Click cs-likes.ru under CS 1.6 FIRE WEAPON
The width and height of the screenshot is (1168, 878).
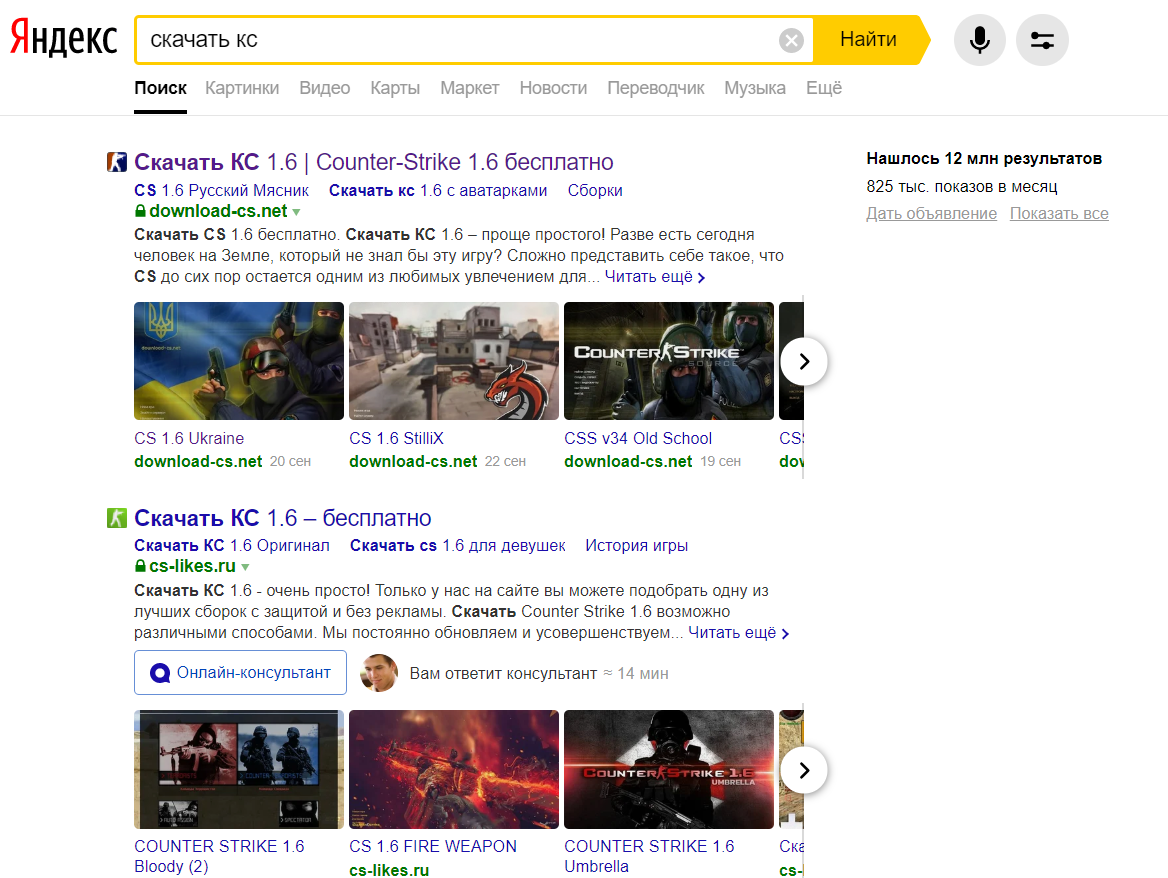point(389,870)
